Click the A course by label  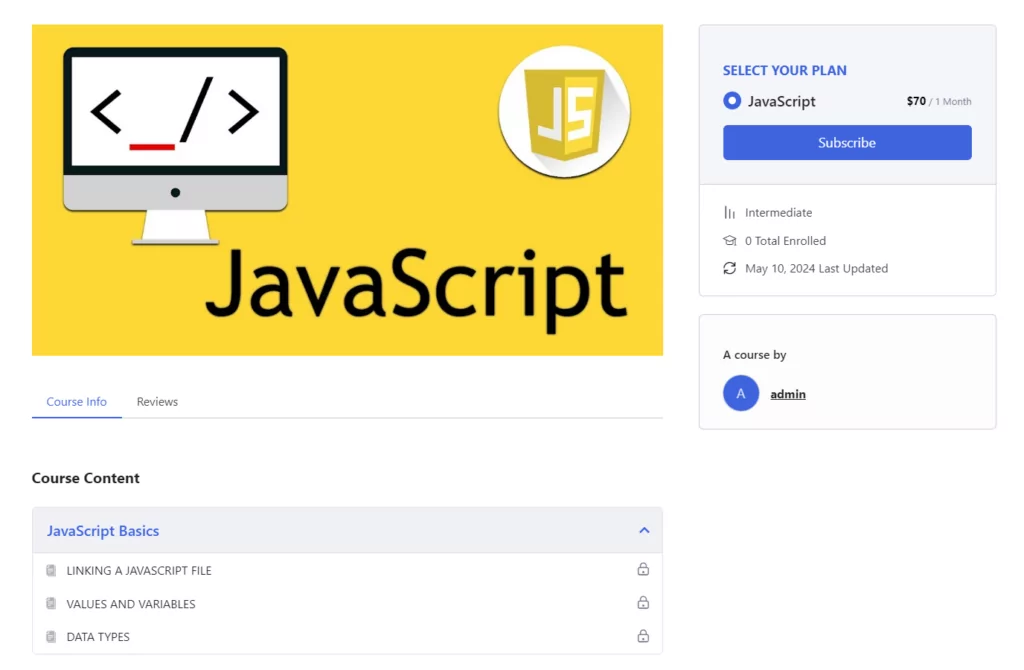(754, 355)
